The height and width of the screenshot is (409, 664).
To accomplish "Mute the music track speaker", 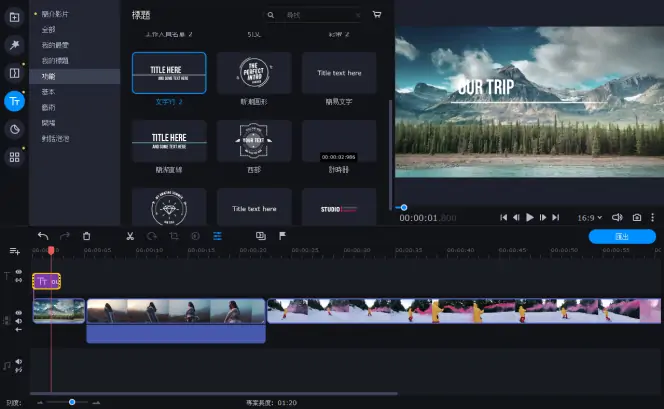I will click(19, 361).
